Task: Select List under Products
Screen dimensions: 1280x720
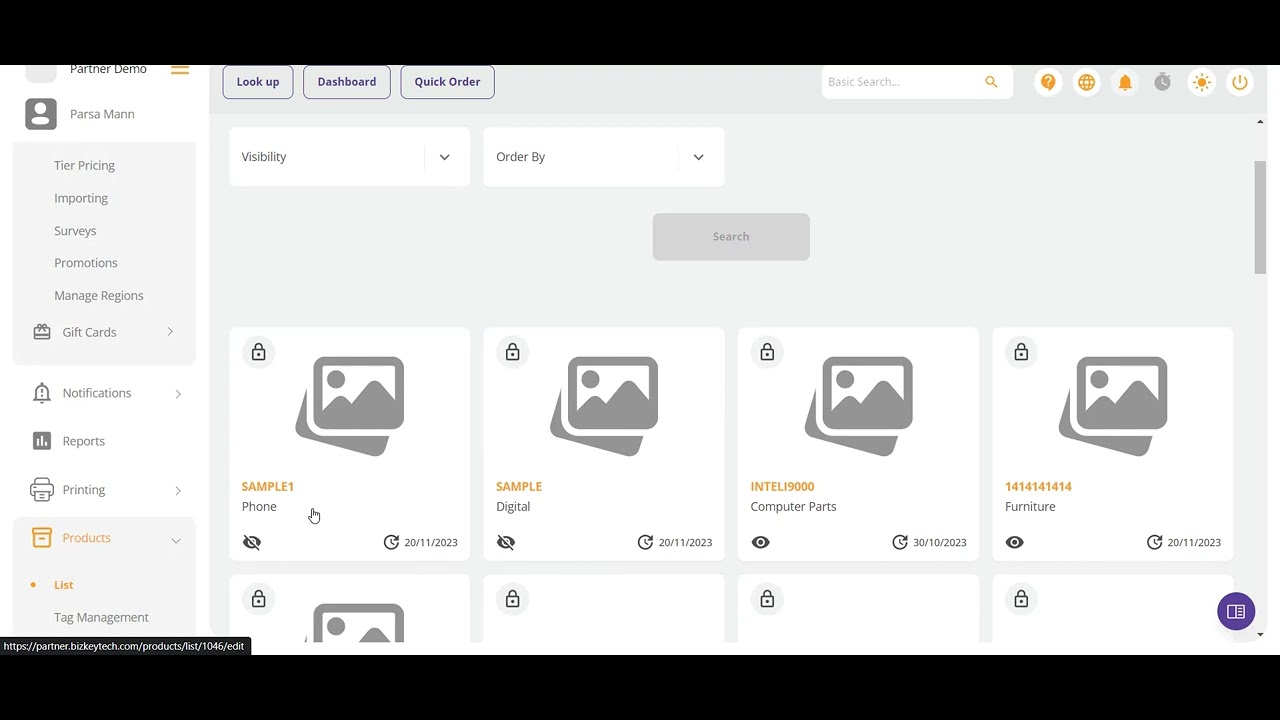Action: click(x=64, y=585)
